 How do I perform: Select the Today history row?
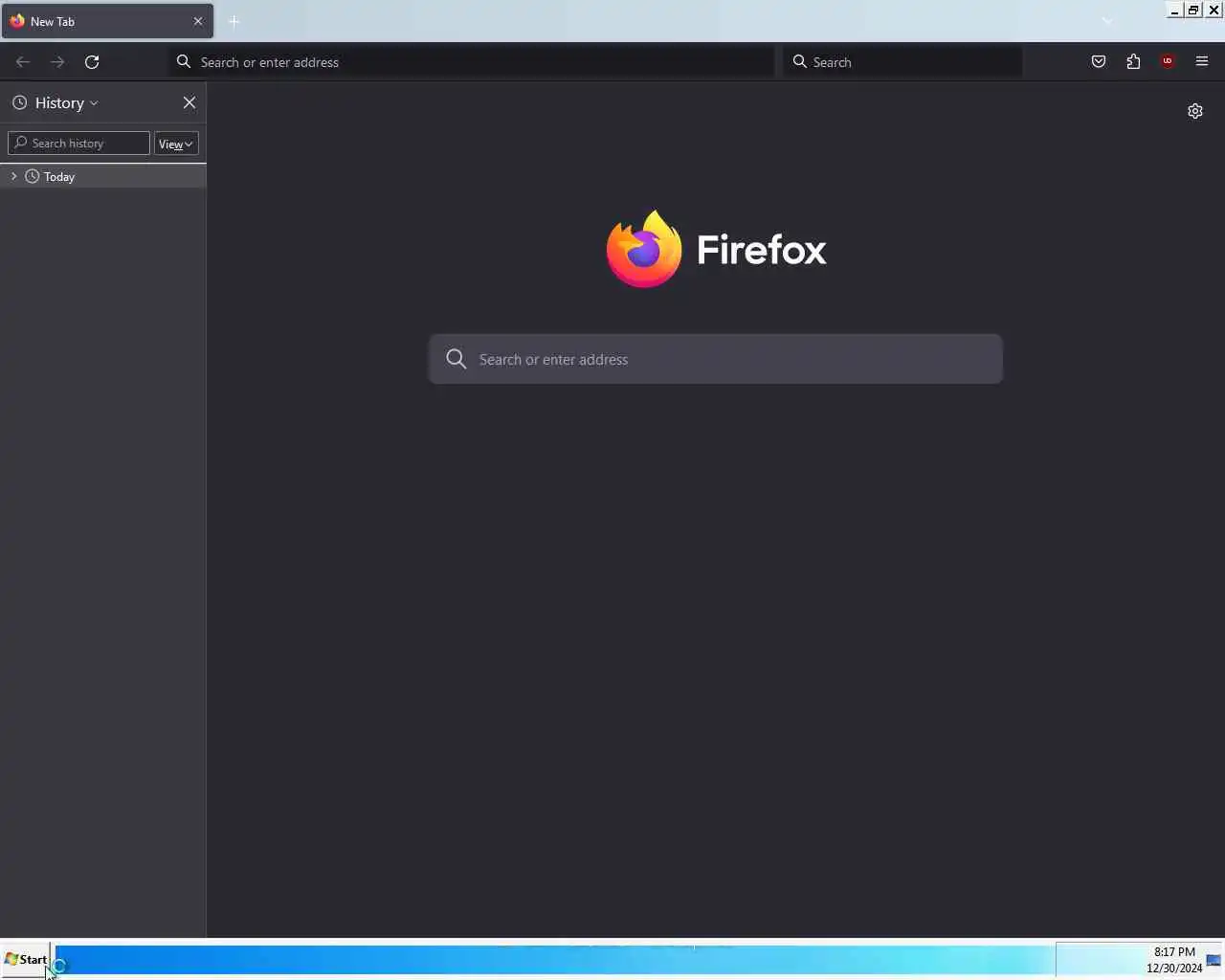tap(103, 176)
